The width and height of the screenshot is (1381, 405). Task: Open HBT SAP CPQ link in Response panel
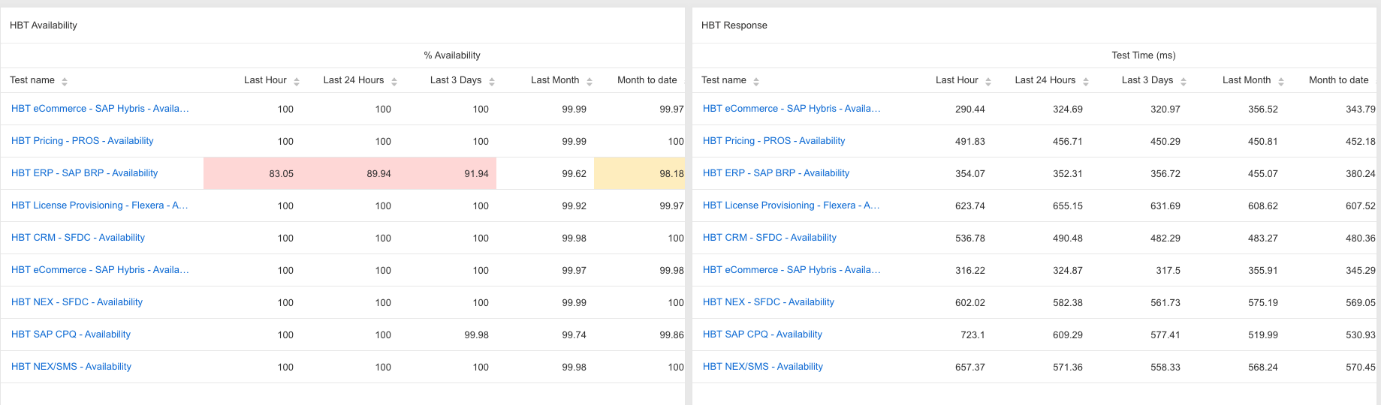pyautogui.click(x=763, y=334)
